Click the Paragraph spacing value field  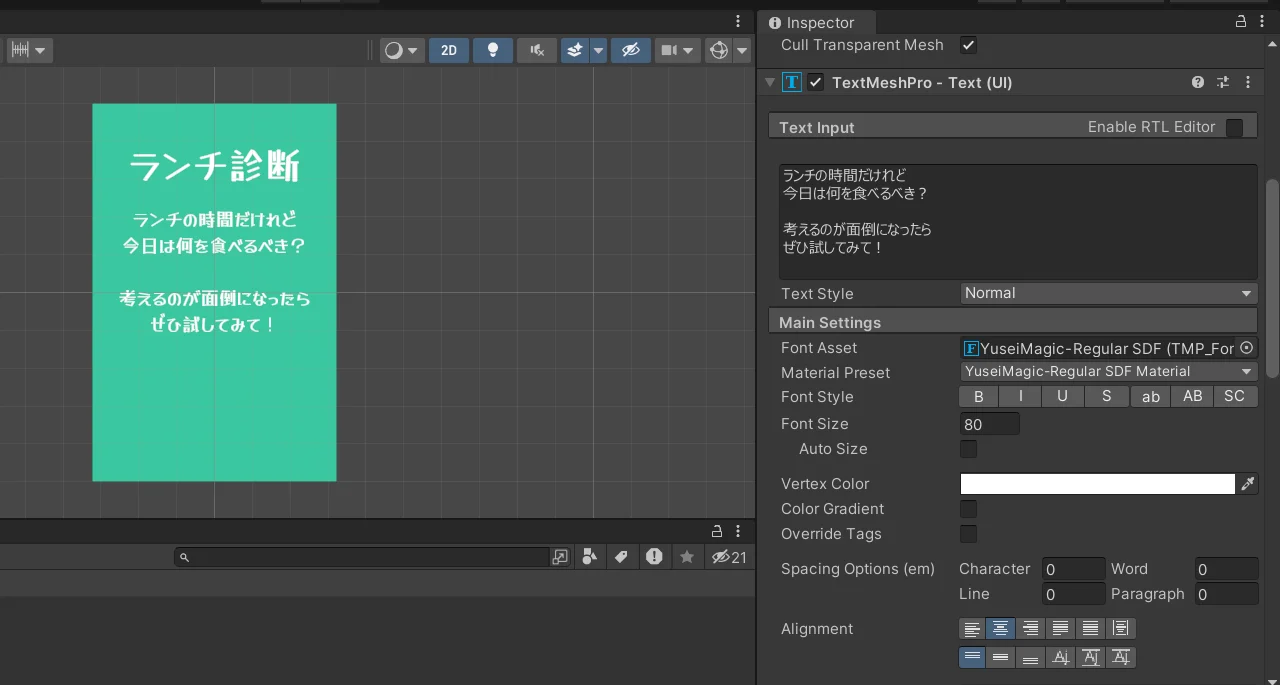[1227, 594]
